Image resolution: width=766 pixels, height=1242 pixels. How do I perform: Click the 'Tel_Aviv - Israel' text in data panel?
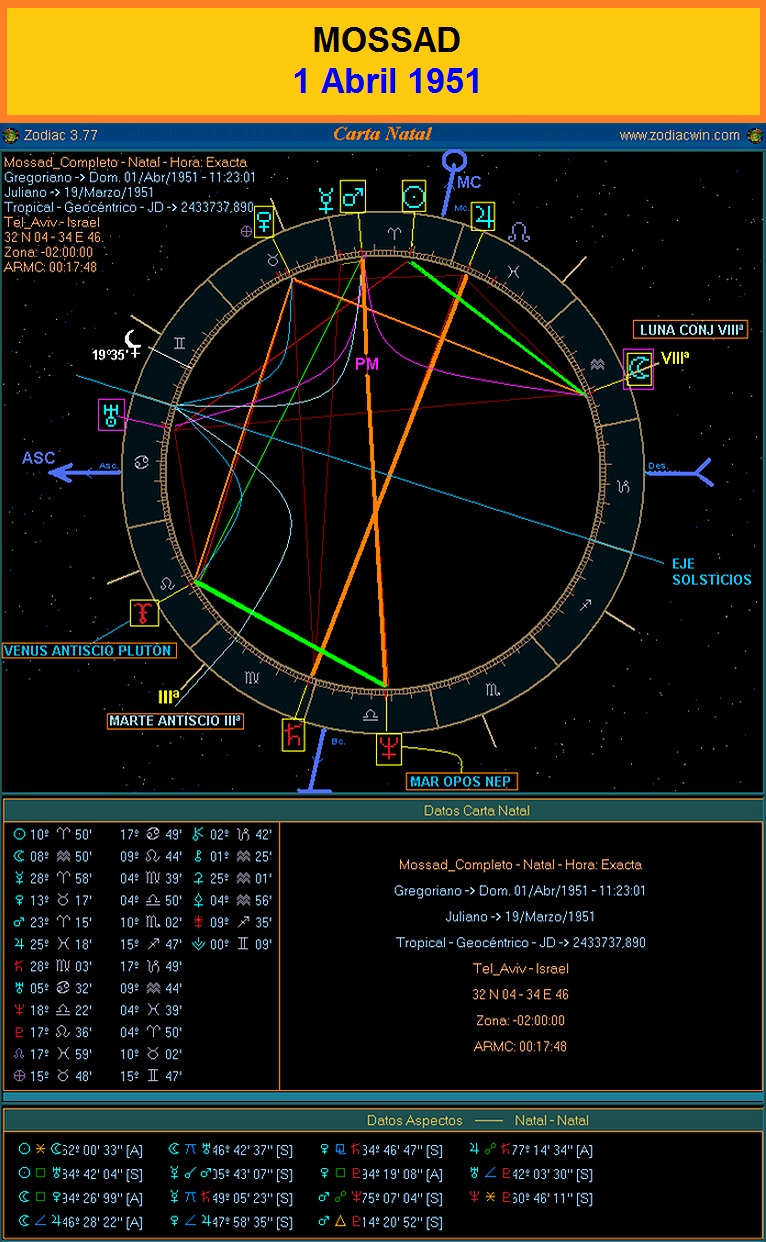click(x=520, y=968)
